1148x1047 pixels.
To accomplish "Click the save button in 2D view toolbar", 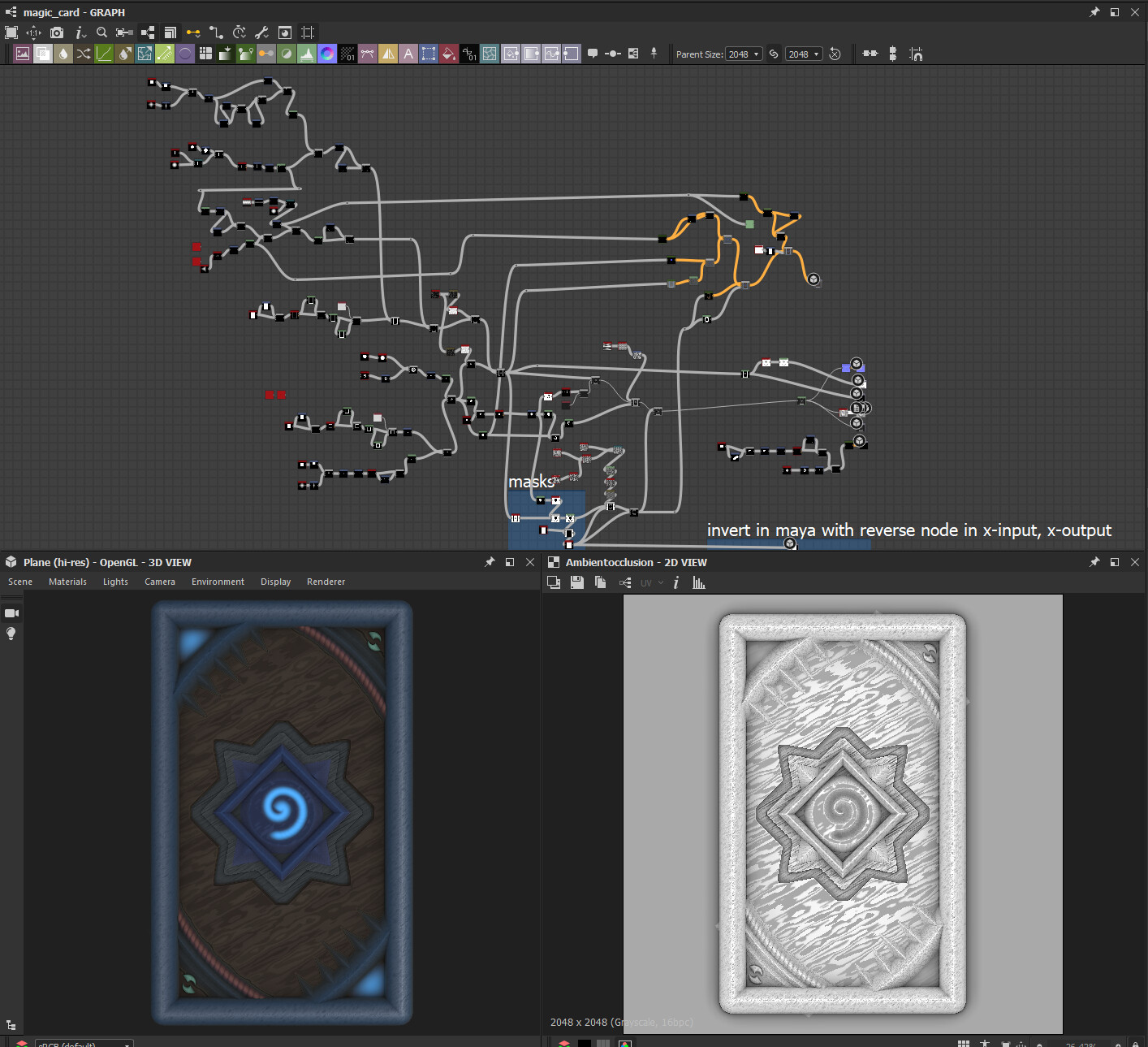I will pyautogui.click(x=576, y=582).
